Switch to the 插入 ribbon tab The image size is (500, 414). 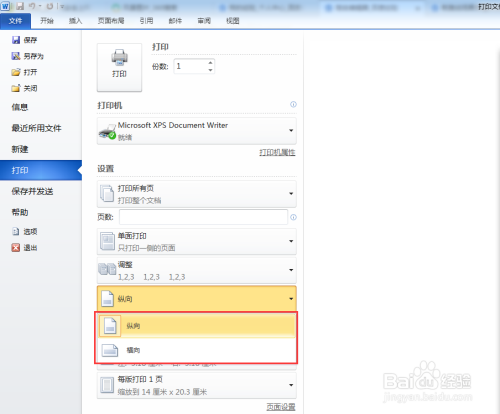click(x=75, y=21)
